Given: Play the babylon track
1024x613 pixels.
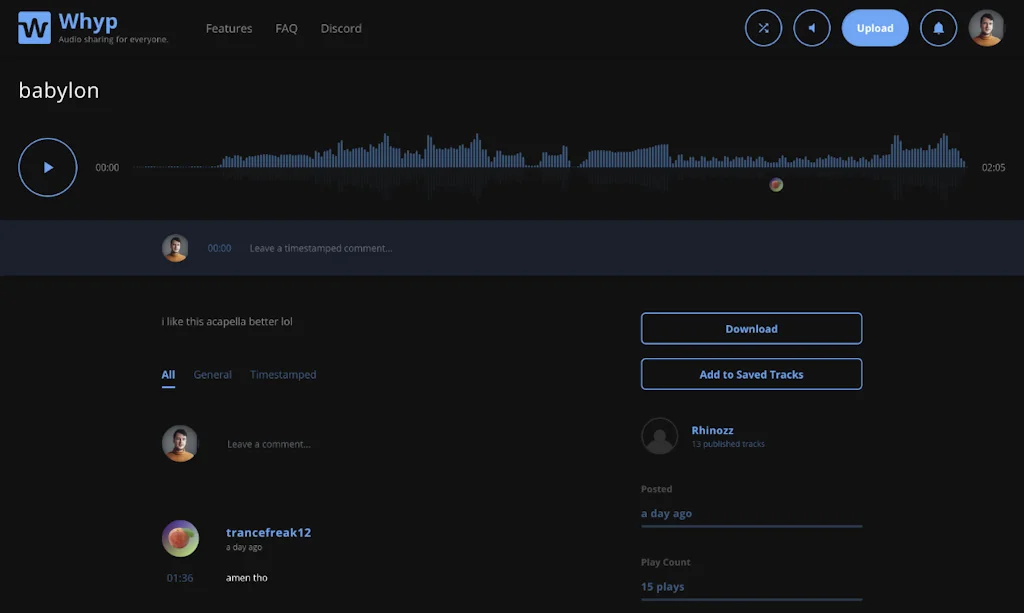Looking at the screenshot, I should point(48,168).
